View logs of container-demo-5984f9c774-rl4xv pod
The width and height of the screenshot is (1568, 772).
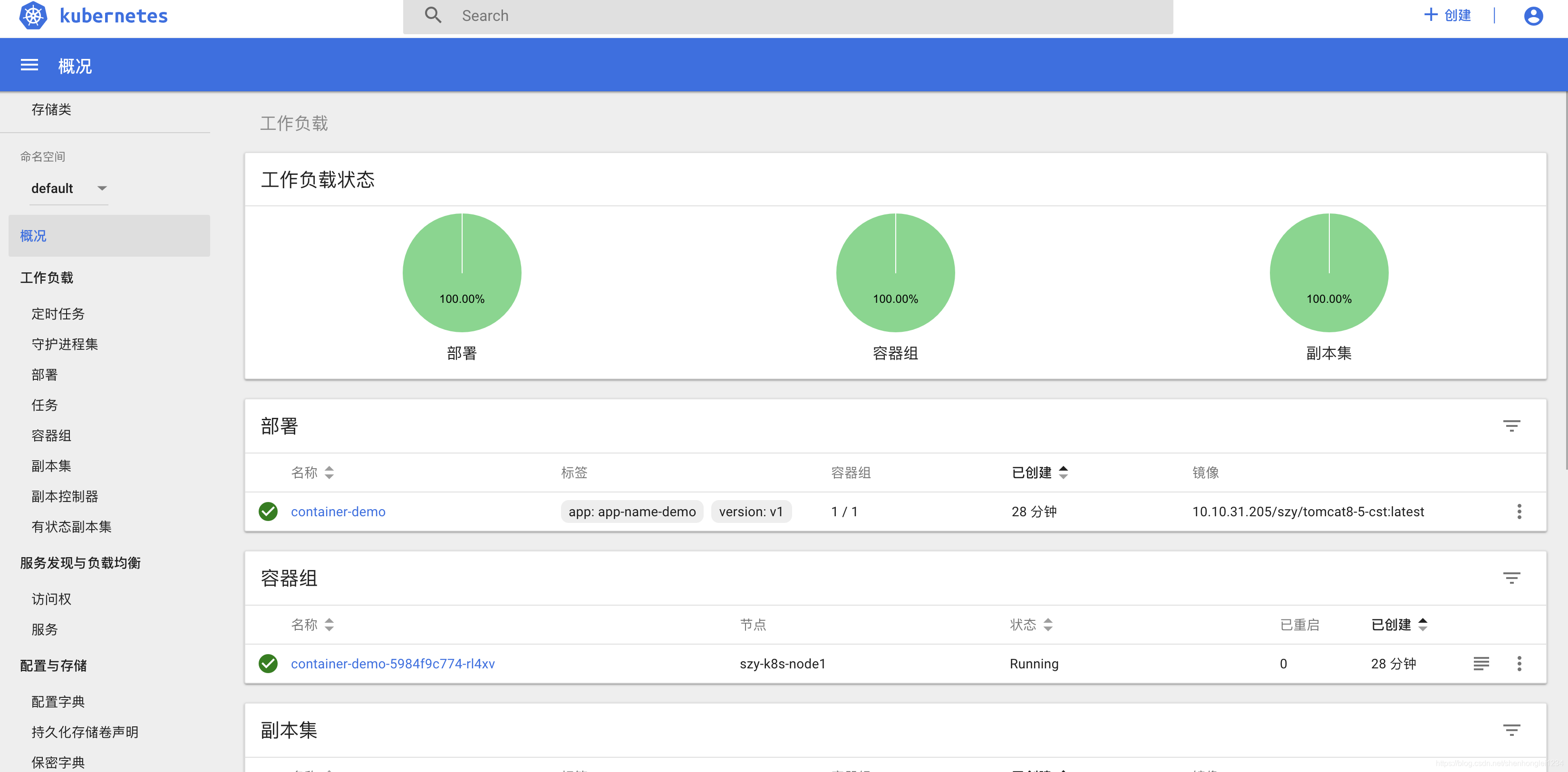1481,664
